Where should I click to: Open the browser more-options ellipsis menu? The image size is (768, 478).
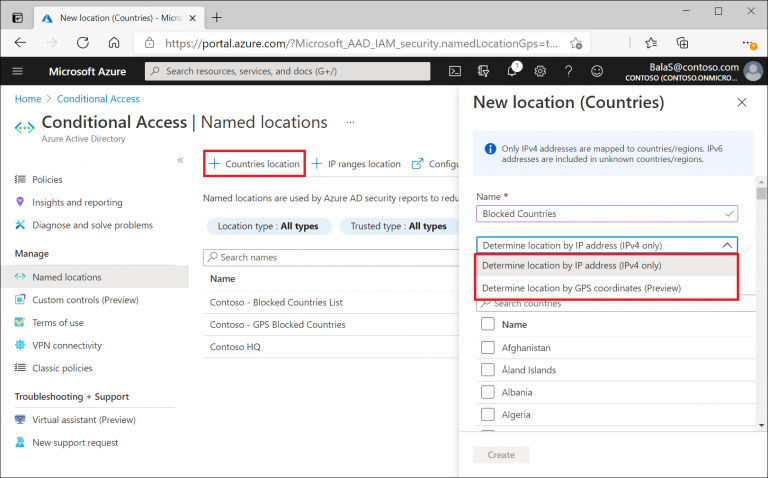pos(749,44)
